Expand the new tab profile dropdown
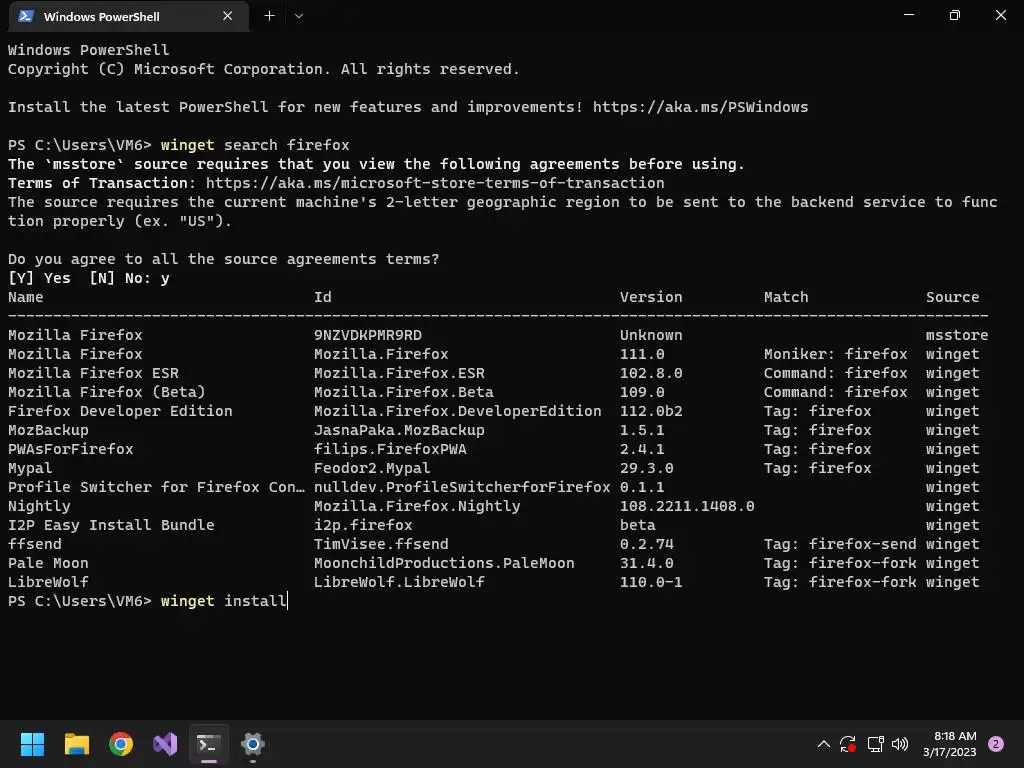 (x=298, y=16)
